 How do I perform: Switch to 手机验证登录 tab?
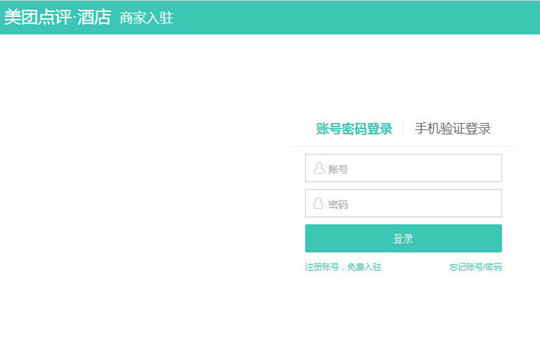point(453,128)
